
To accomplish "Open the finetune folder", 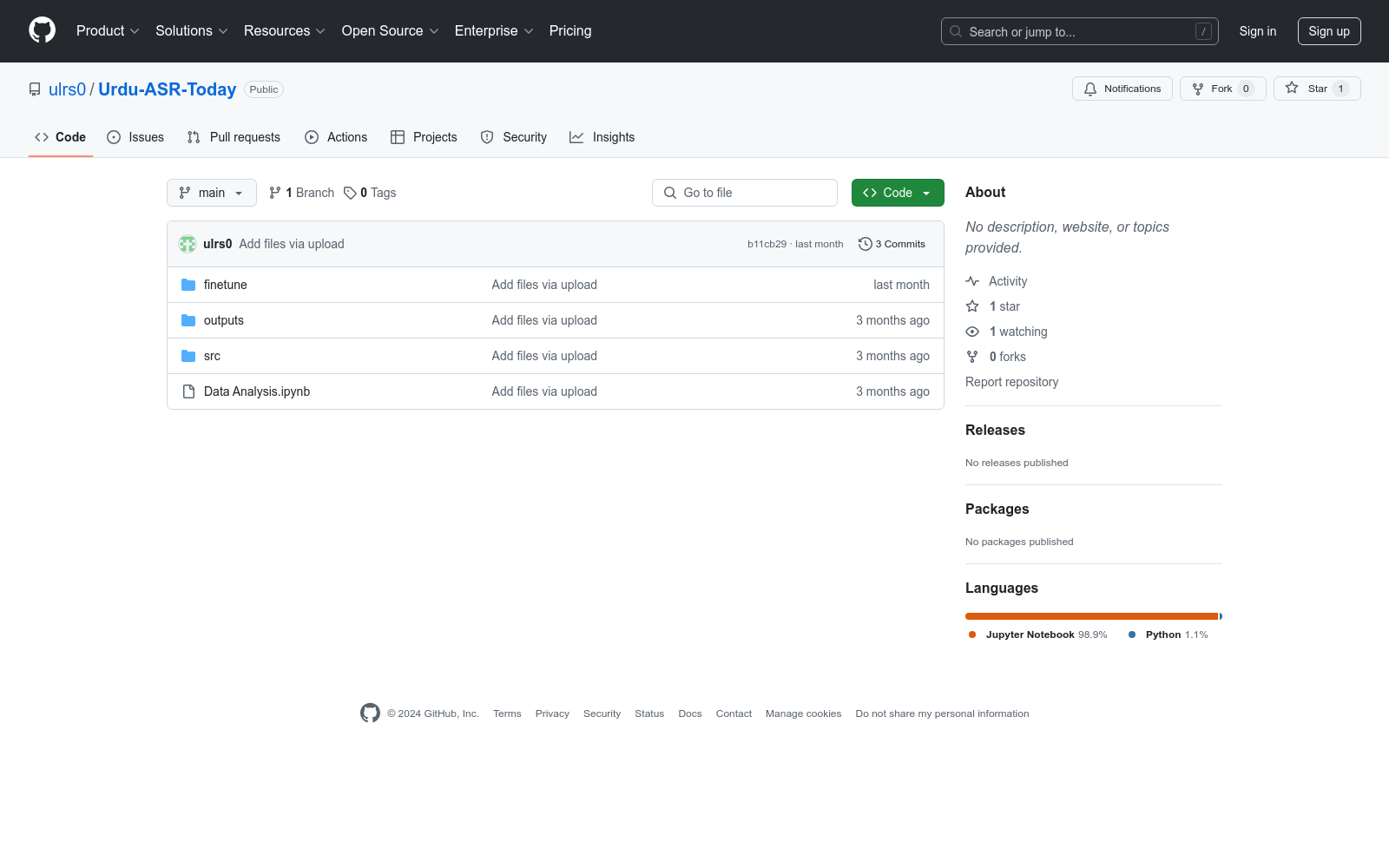I will (x=226, y=285).
